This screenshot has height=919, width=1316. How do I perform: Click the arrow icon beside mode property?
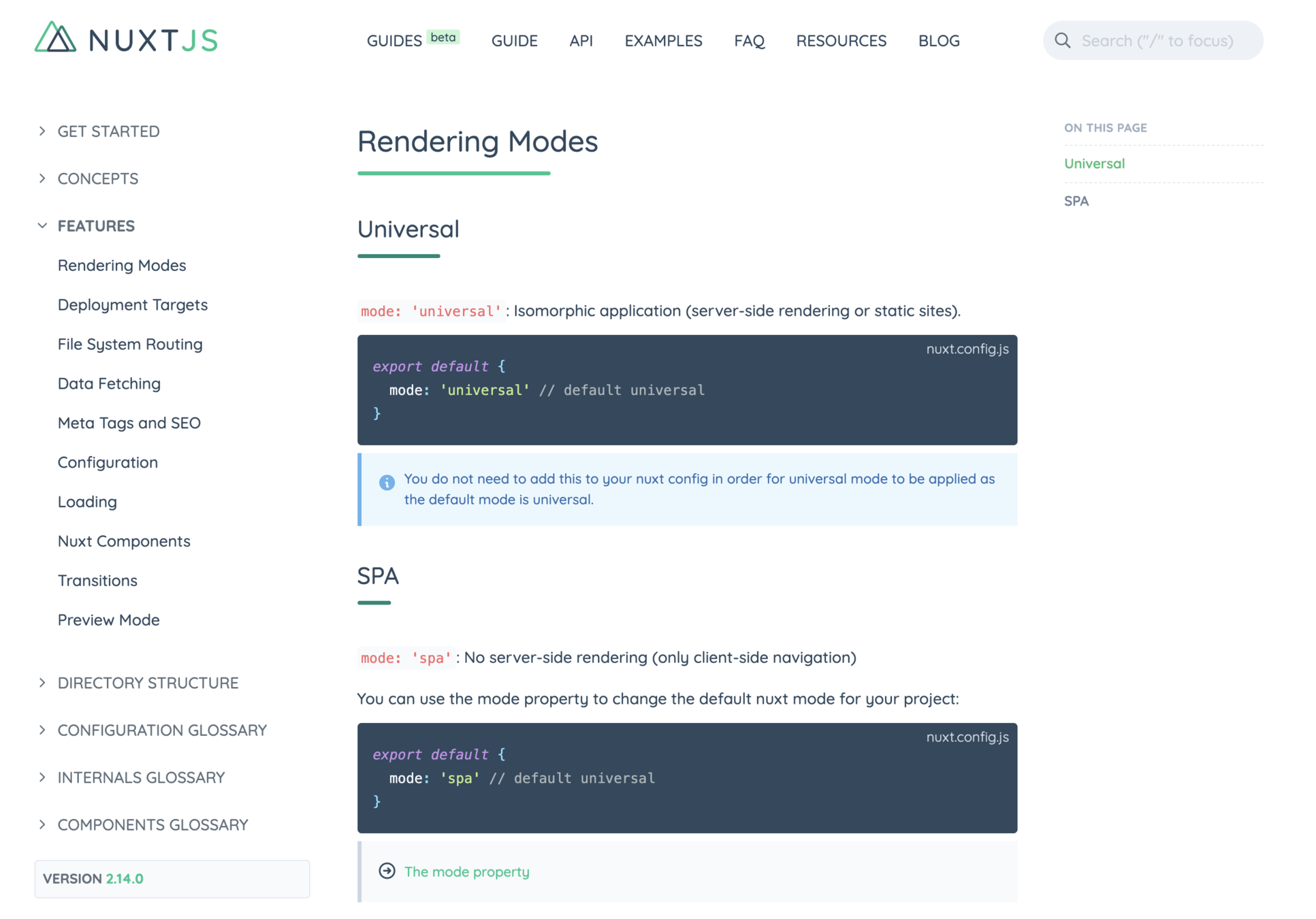point(387,871)
